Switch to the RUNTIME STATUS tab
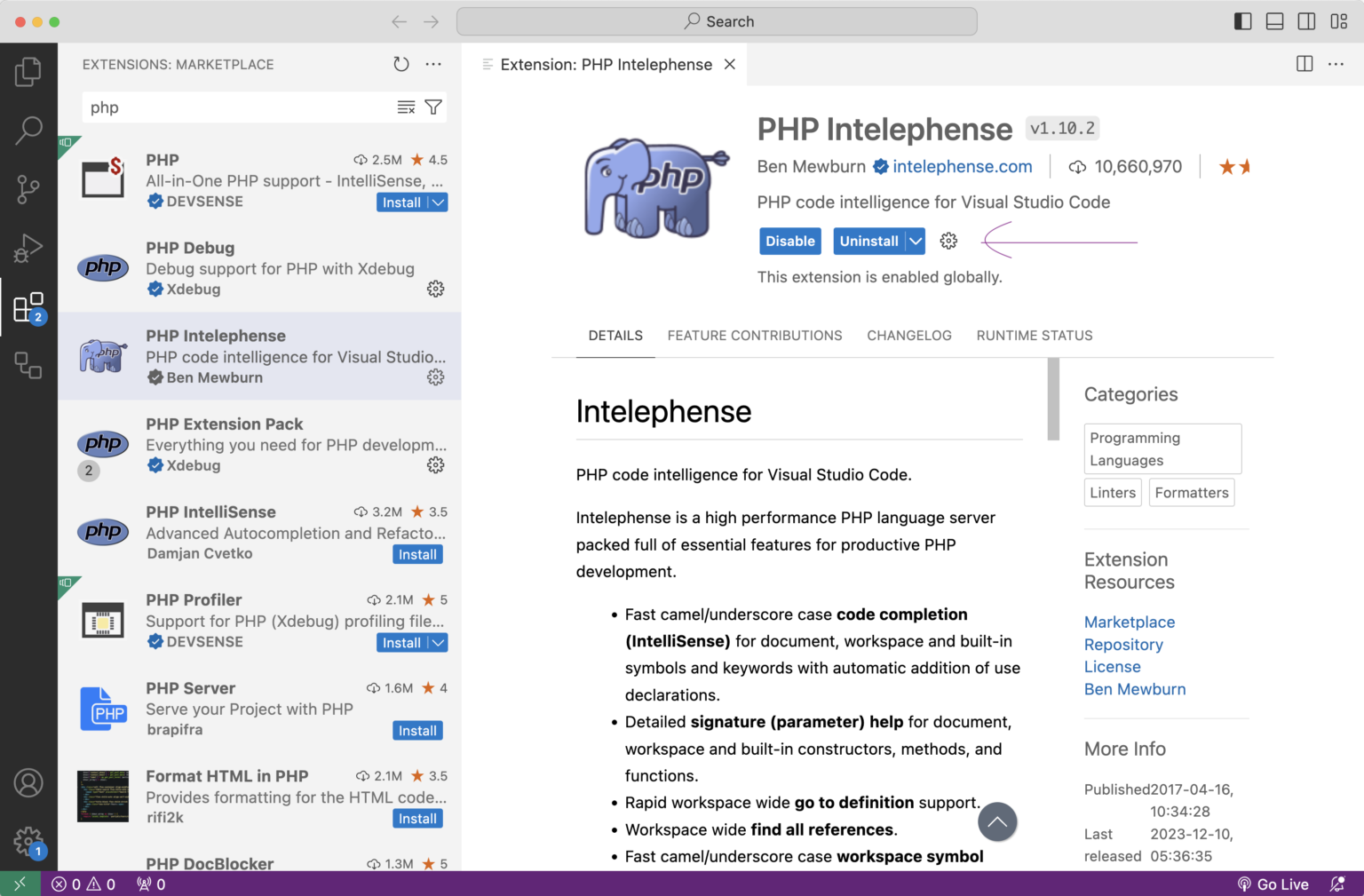Image resolution: width=1364 pixels, height=896 pixels. coord(1034,335)
